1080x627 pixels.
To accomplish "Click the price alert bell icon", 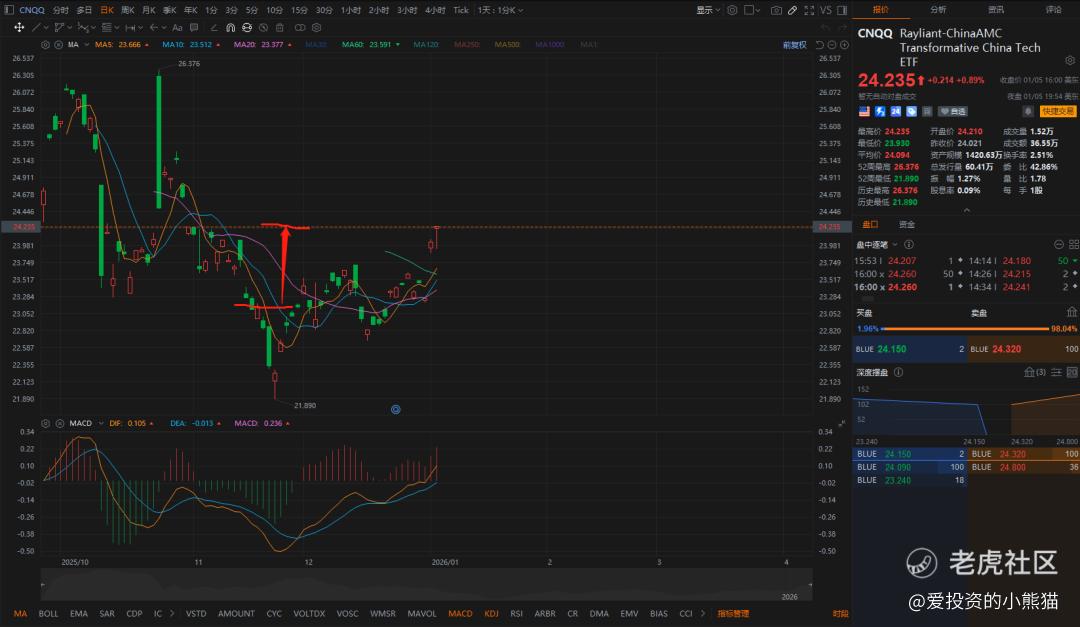I will click(x=1028, y=111).
